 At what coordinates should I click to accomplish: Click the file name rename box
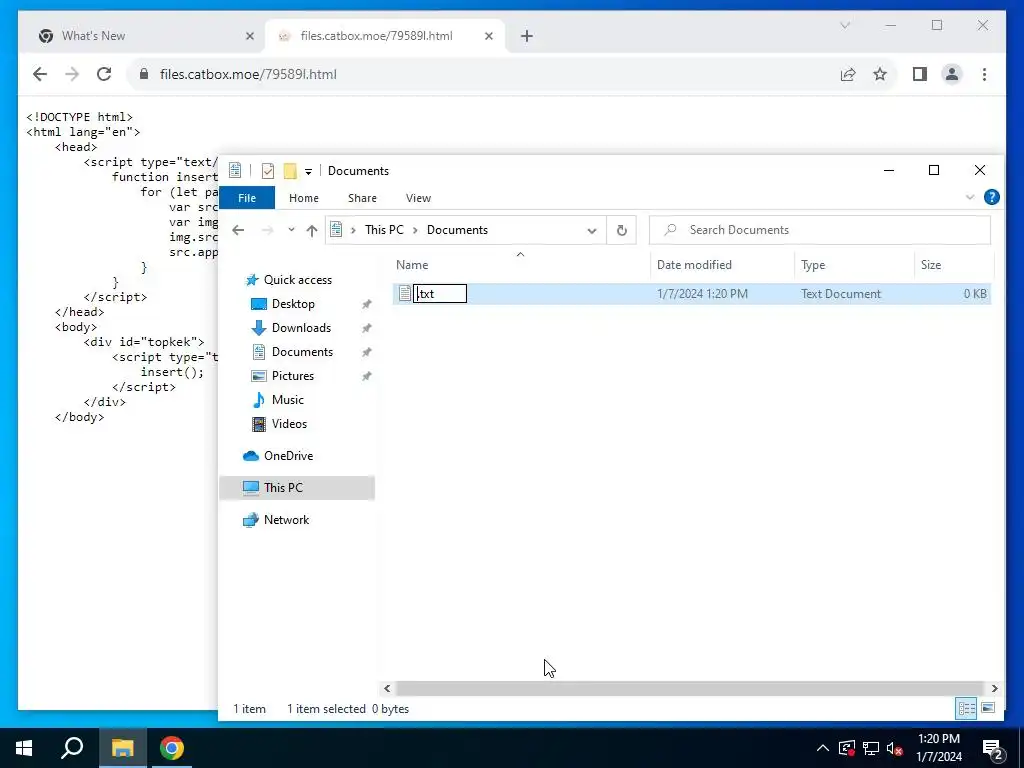click(440, 294)
